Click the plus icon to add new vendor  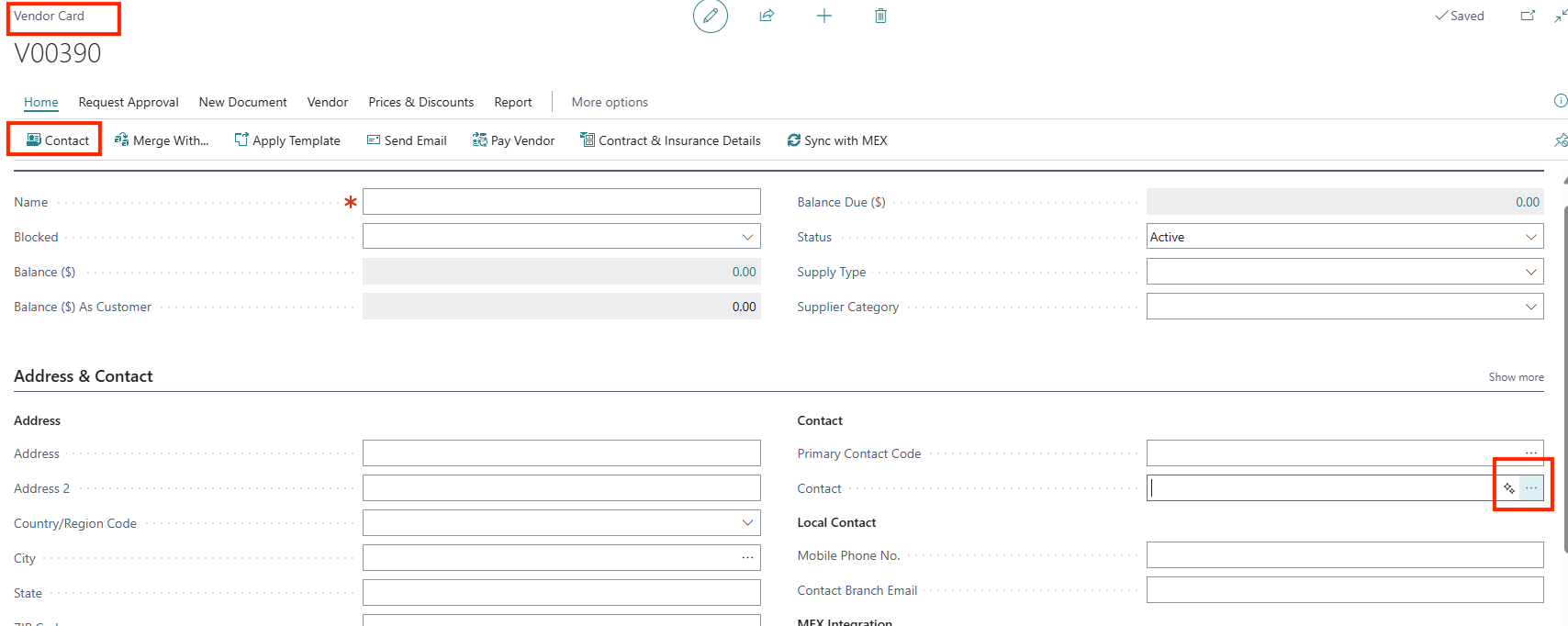coord(824,16)
